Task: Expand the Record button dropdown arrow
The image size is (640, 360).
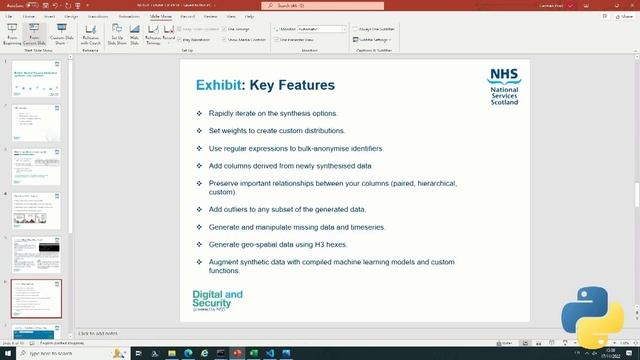Action: coord(169,43)
